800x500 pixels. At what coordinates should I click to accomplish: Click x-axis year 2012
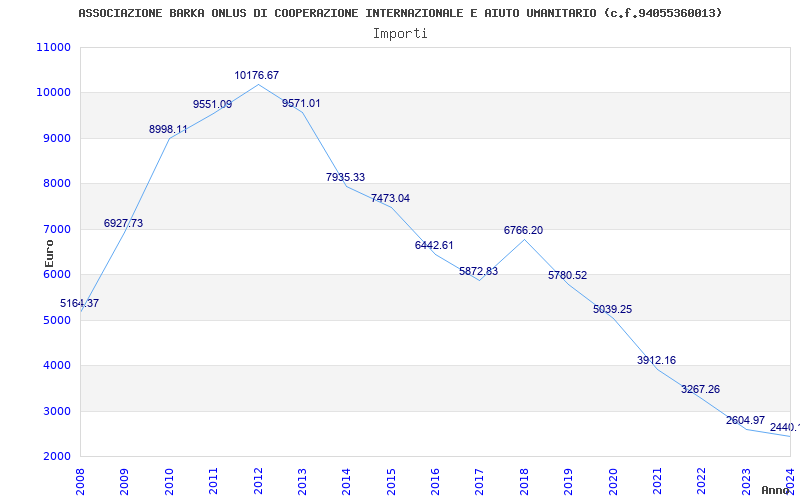(x=258, y=481)
